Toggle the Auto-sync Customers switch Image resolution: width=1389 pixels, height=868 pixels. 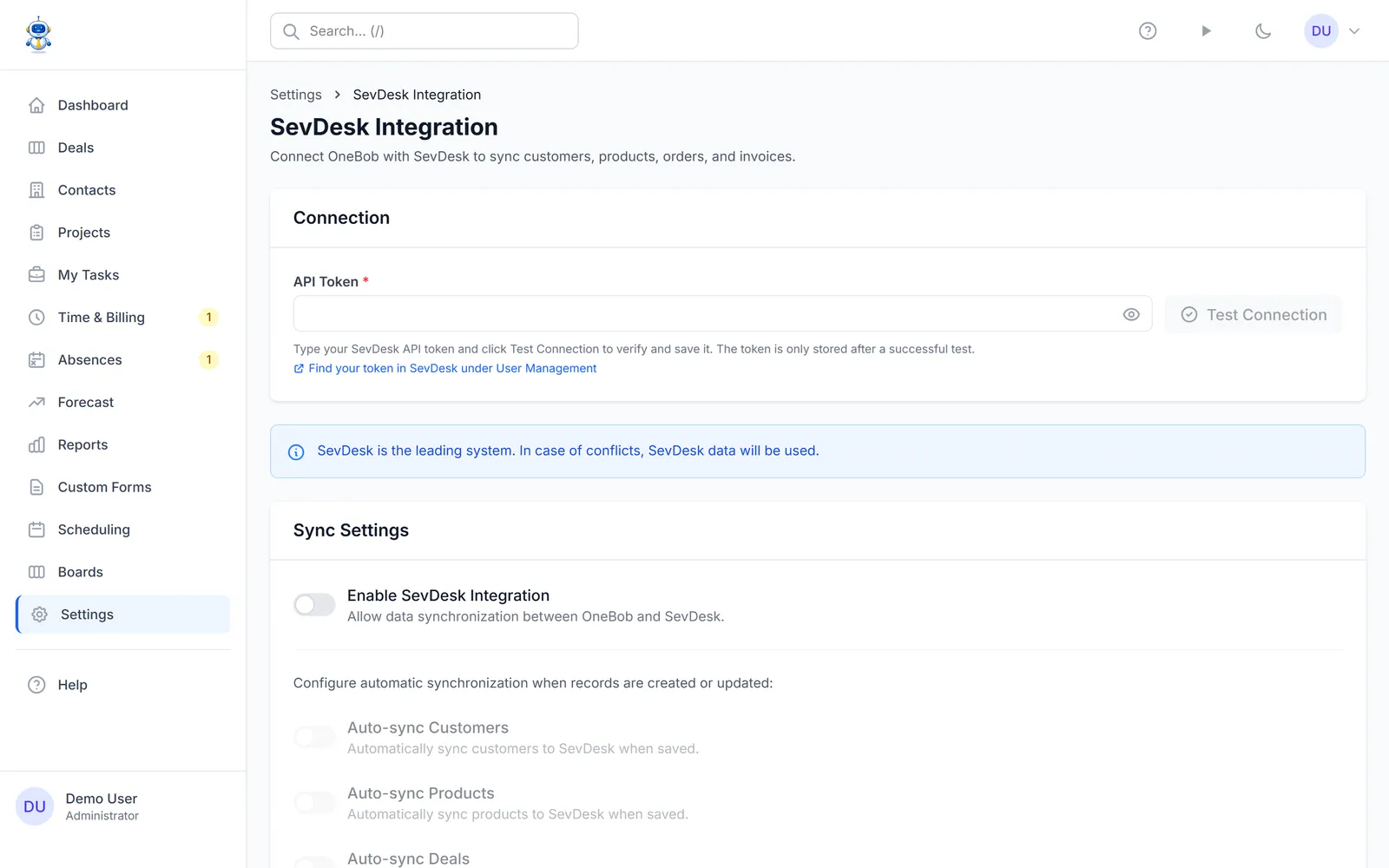(314, 737)
